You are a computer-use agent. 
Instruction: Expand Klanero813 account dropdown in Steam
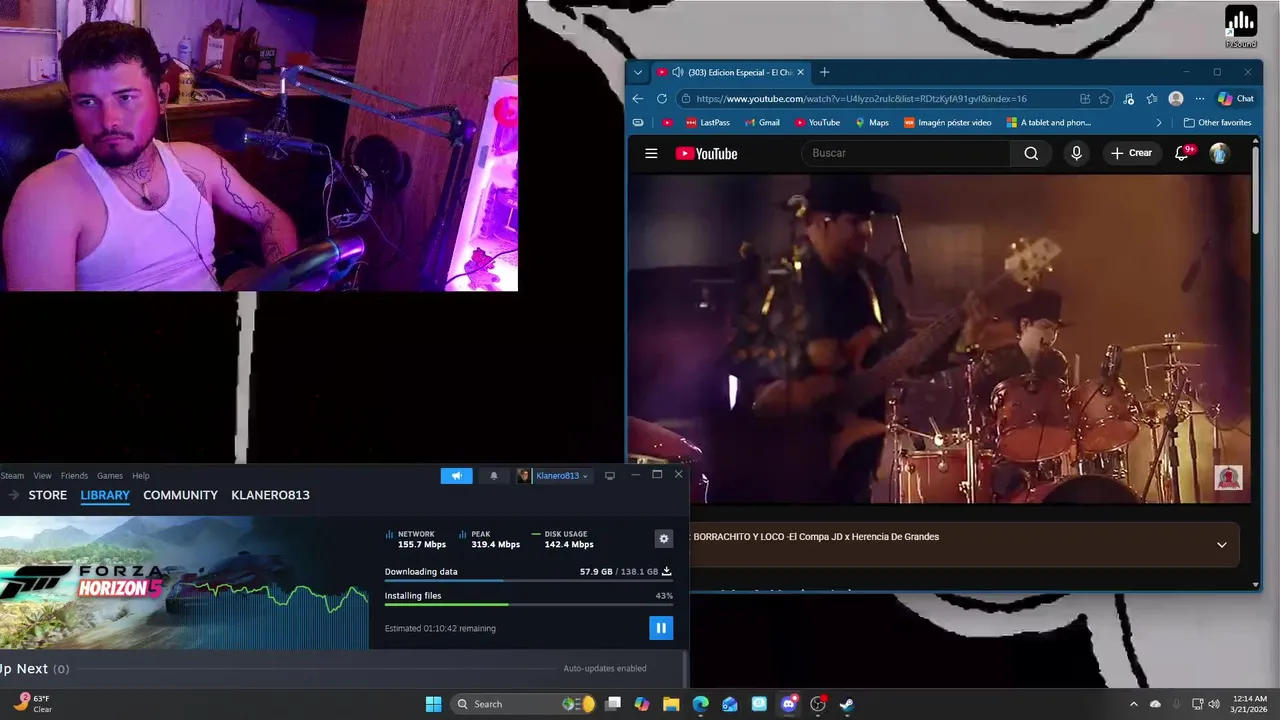tap(553, 476)
